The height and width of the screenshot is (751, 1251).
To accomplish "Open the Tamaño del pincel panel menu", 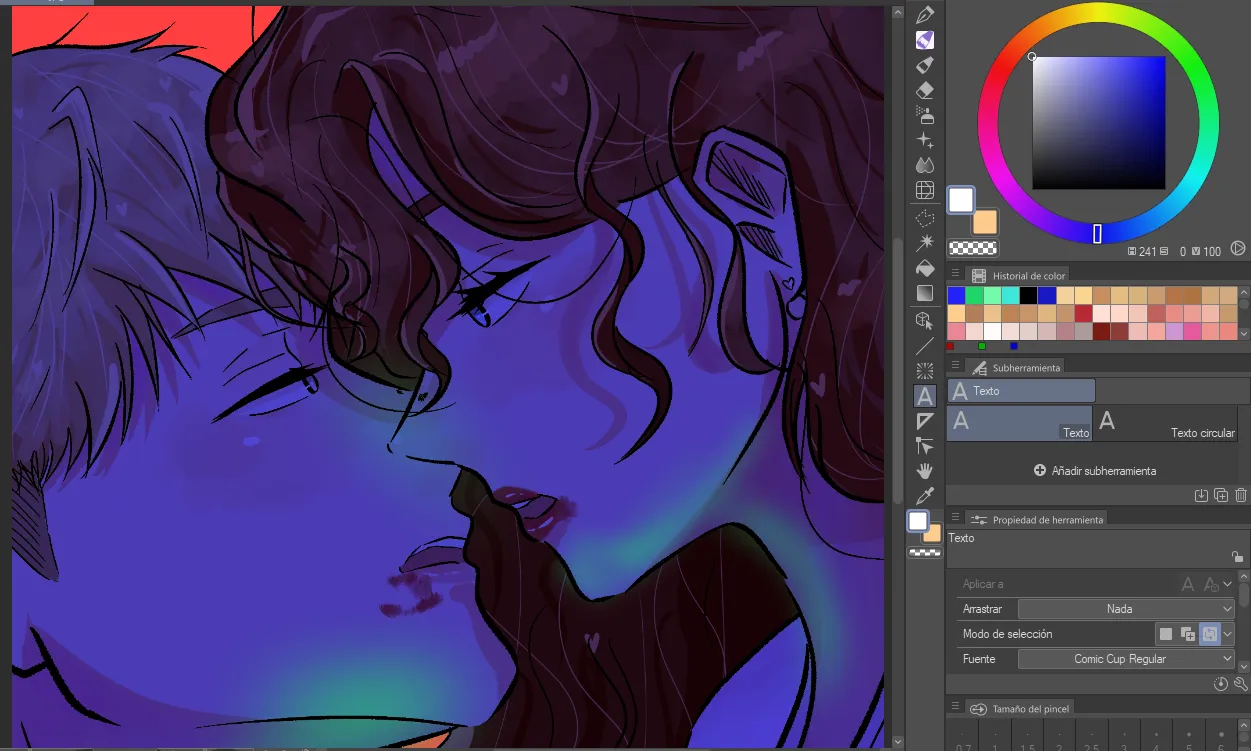I will [956, 708].
